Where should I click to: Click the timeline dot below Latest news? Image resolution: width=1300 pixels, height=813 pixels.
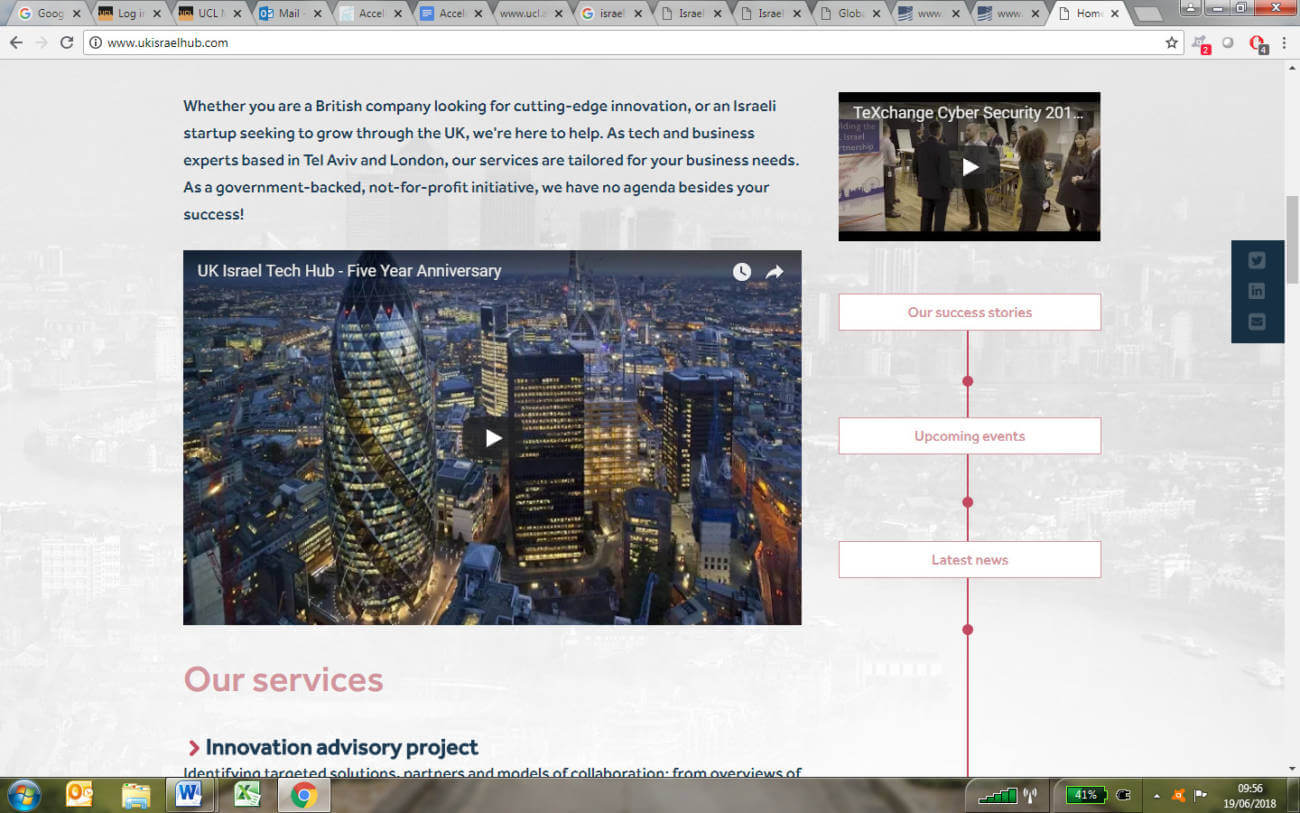coord(967,629)
